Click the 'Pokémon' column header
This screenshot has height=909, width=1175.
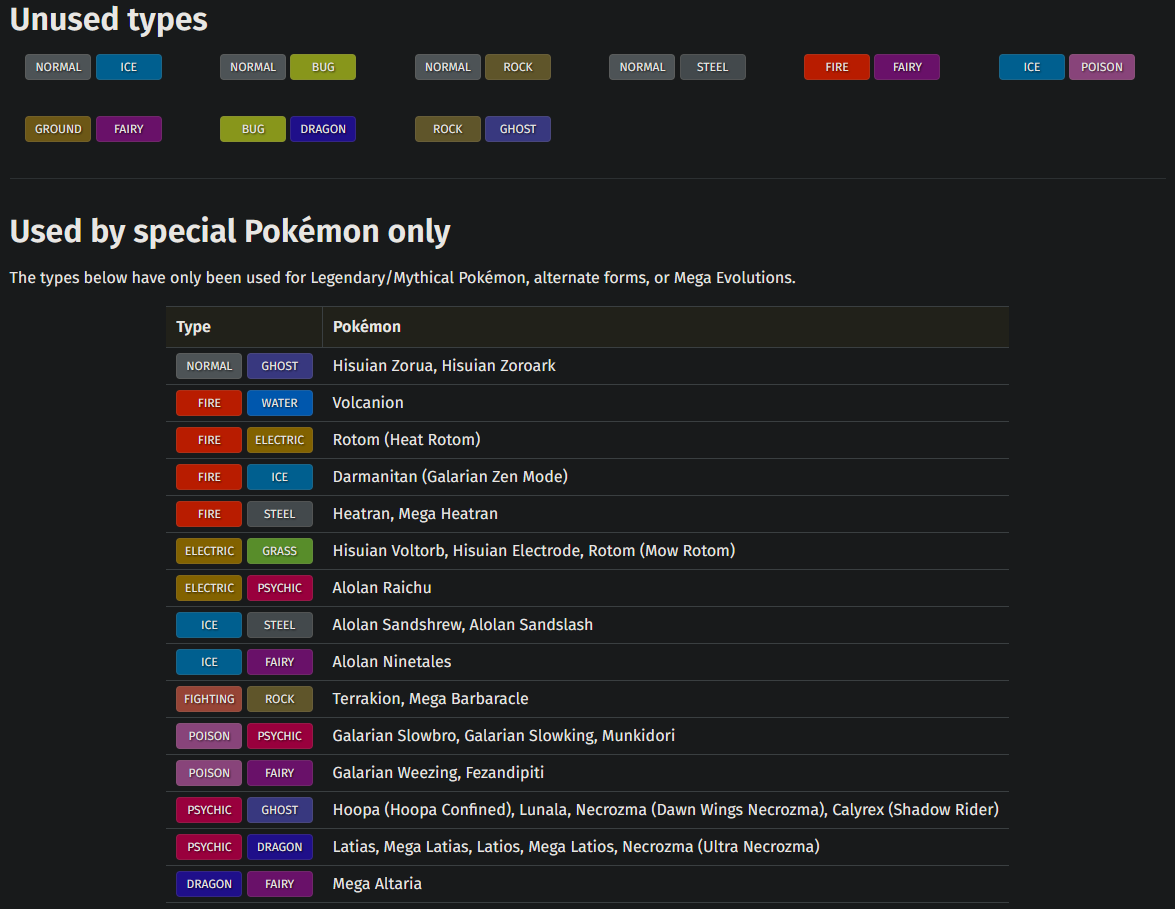(665, 327)
